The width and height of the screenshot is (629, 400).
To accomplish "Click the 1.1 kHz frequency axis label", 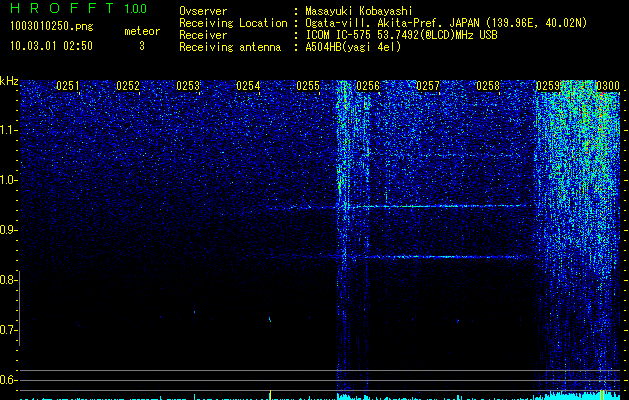I will click(8, 130).
